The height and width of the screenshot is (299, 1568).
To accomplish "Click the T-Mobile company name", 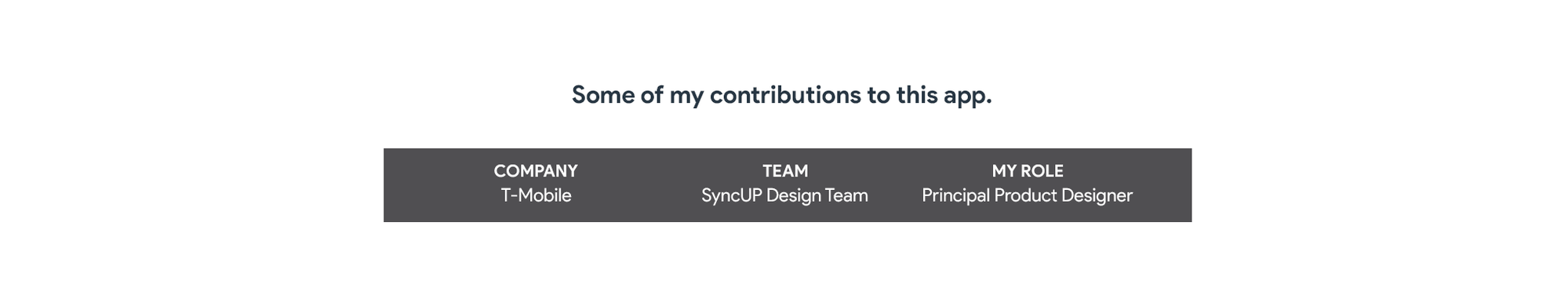I will (536, 195).
